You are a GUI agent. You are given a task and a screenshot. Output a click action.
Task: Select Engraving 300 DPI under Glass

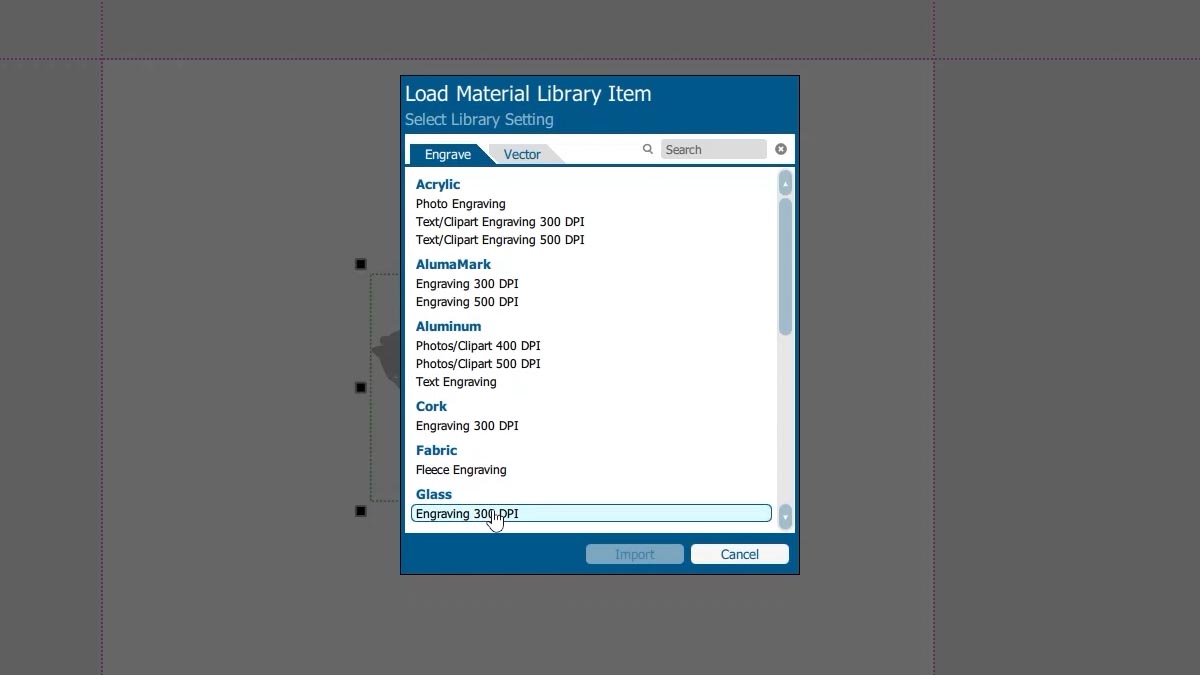click(x=467, y=513)
